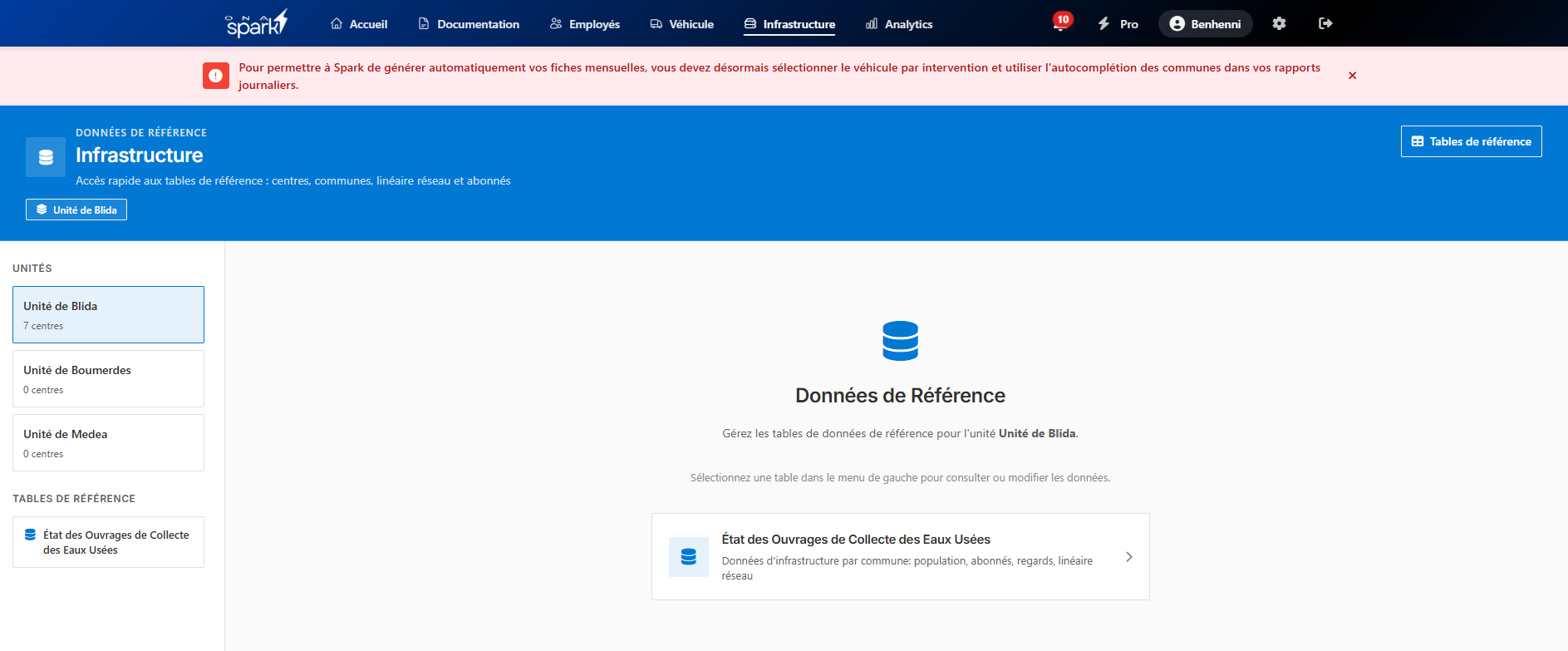
Task: Select Unité de Blida unit card
Action: (x=108, y=314)
